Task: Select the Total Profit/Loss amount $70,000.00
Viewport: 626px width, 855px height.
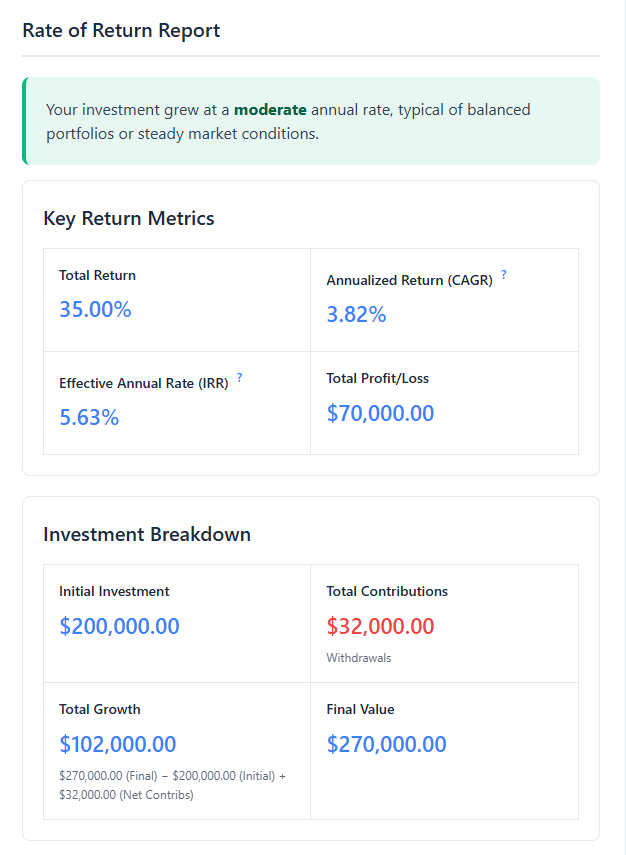Action: pos(381,412)
